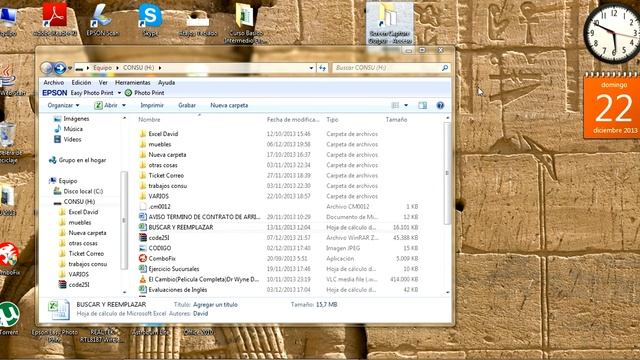This screenshot has width=640, height=360.
Task: Go back with Explorer back arrow
Action: pos(46,68)
